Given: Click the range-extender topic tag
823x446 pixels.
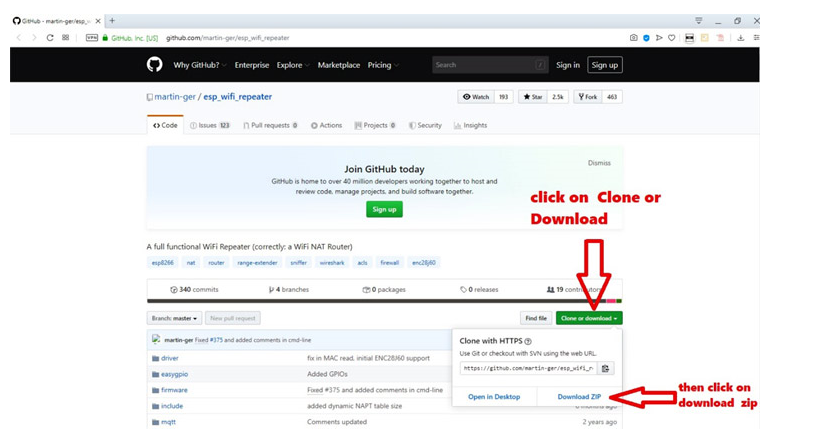Looking at the screenshot, I should [257, 262].
